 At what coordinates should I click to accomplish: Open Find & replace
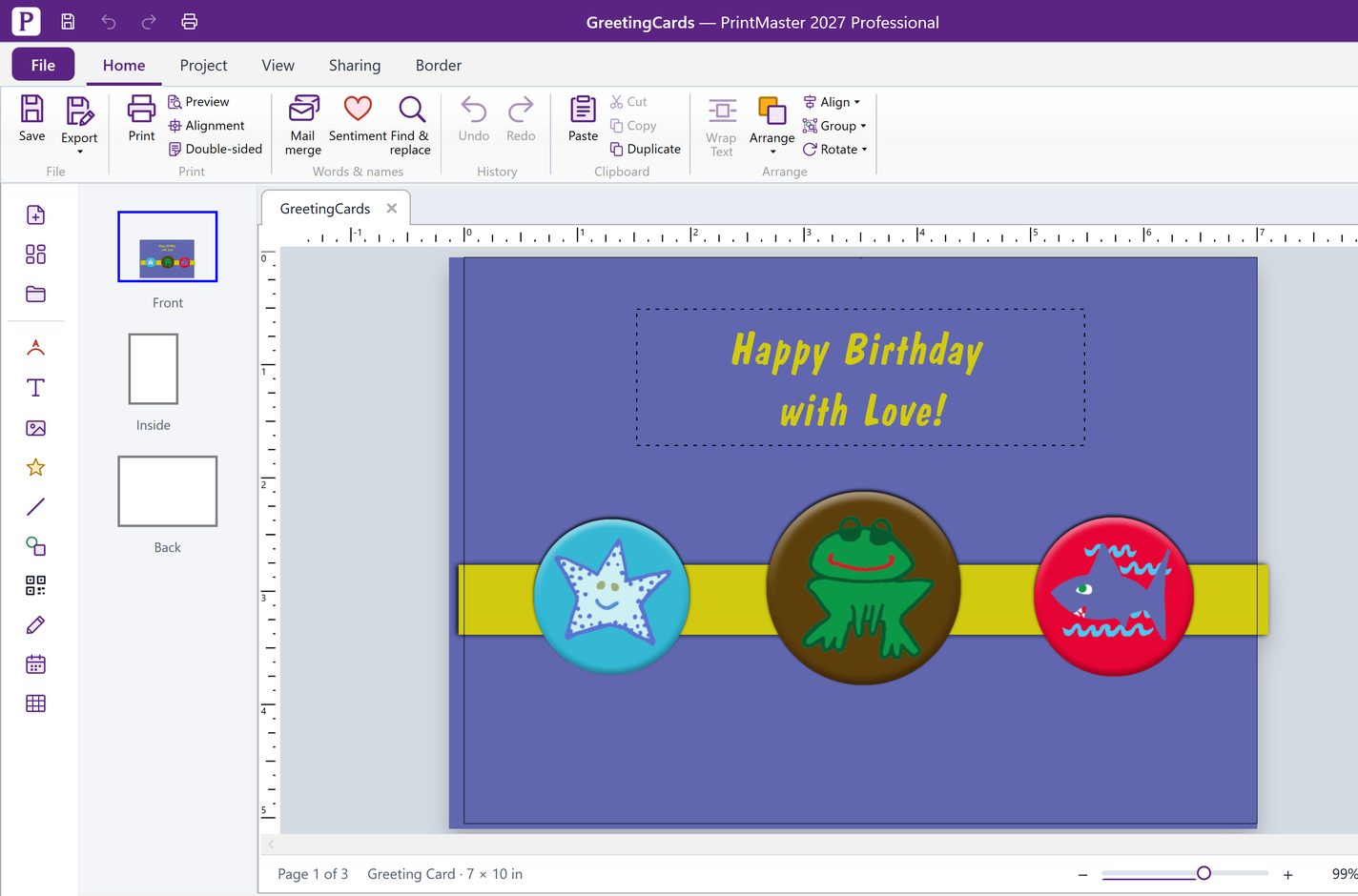411,126
